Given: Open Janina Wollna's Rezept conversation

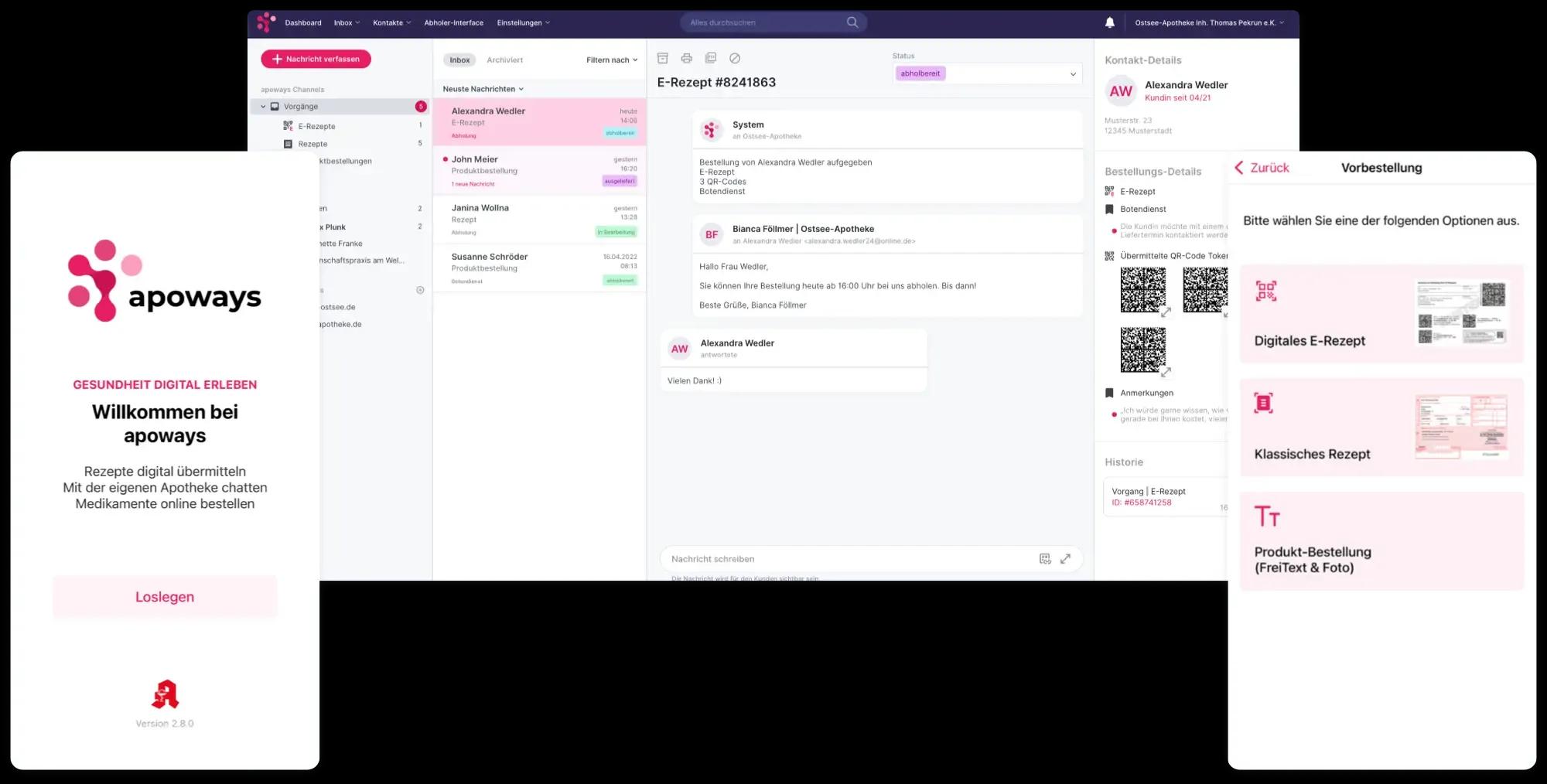Looking at the screenshot, I should pos(540,220).
